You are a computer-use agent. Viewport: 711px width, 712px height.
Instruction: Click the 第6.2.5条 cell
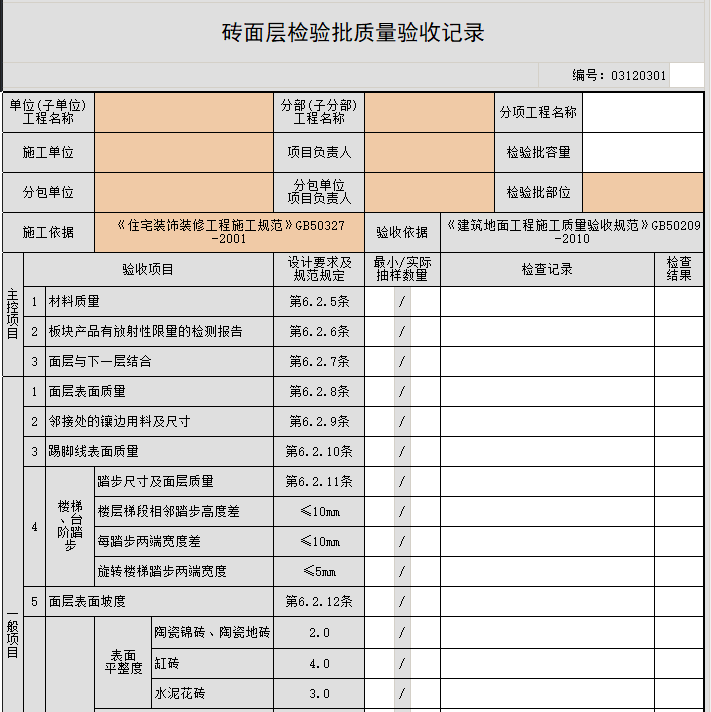pyautogui.click(x=319, y=302)
